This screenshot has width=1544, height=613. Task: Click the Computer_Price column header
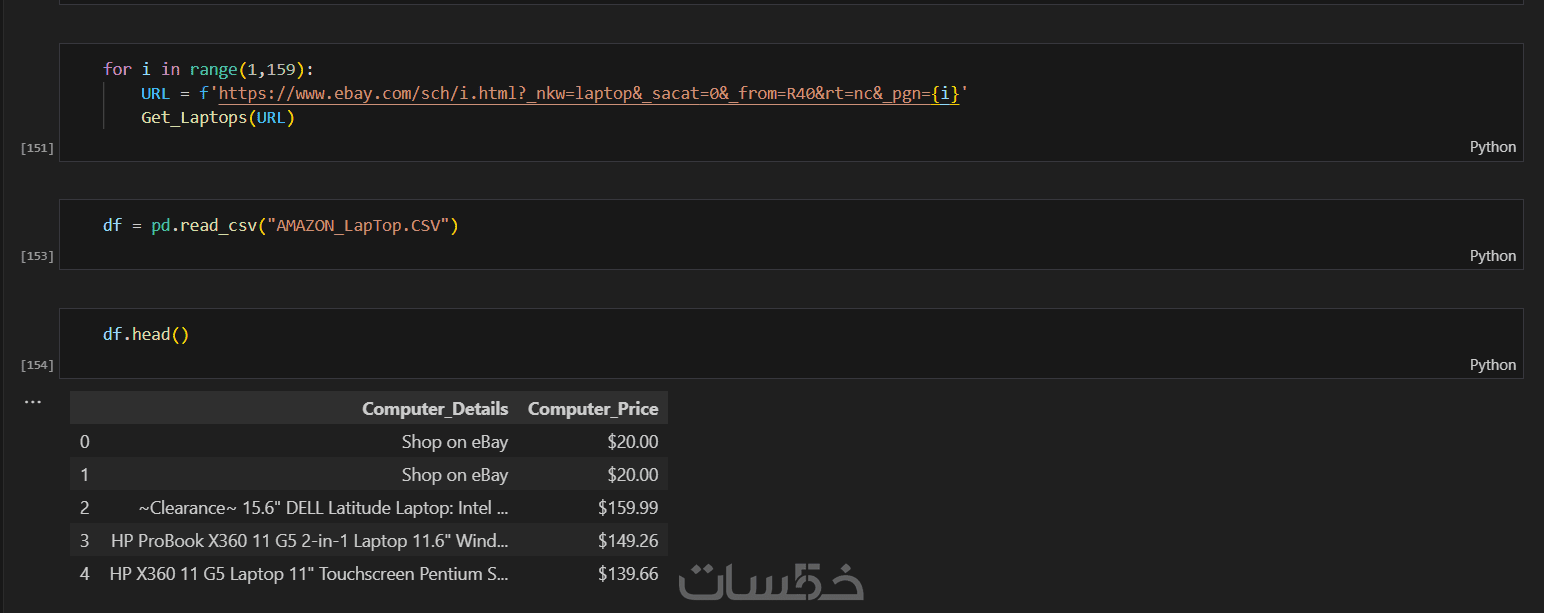point(593,409)
